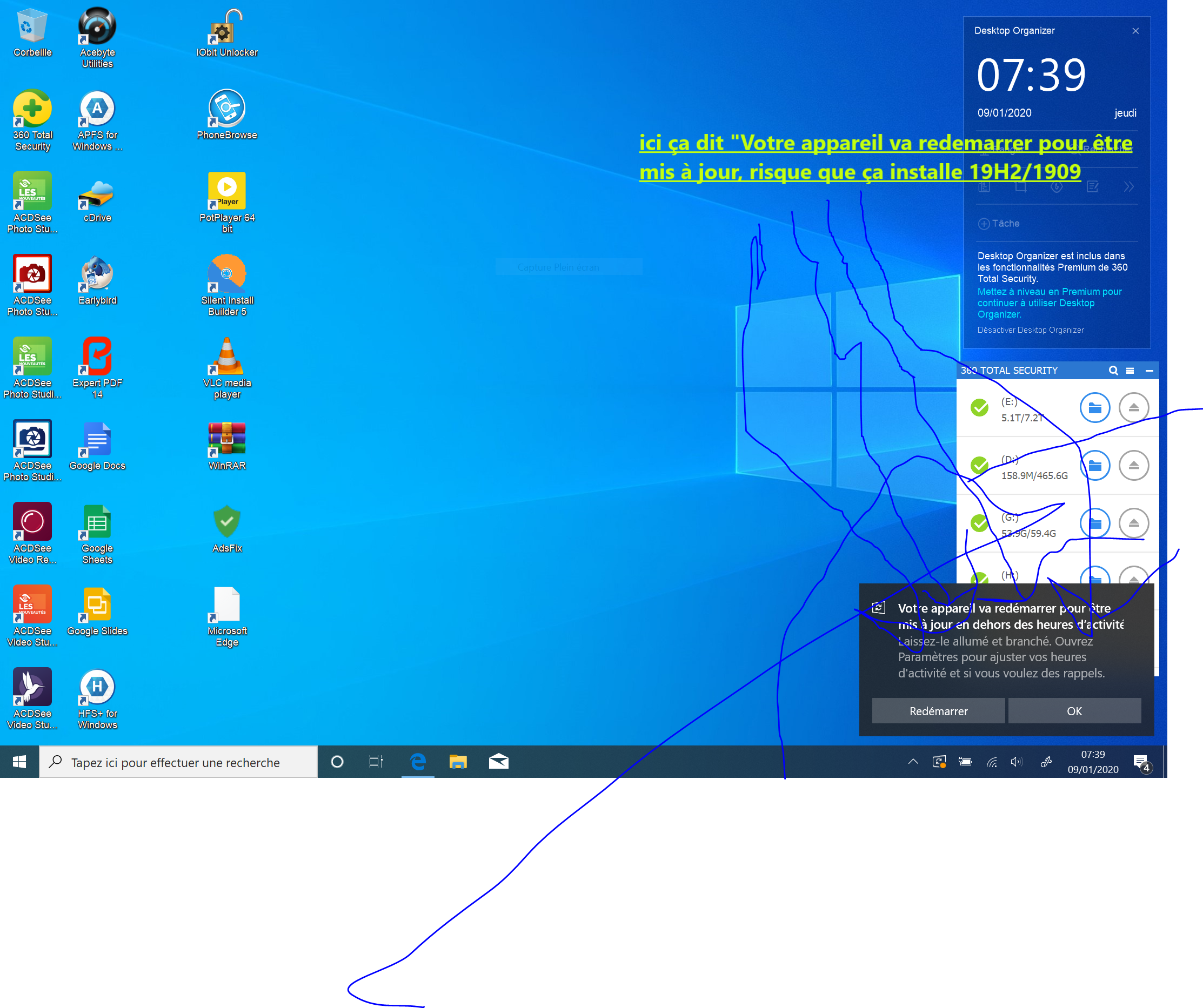This screenshot has height=1008, width=1203.
Task: Click the battery power tray icon
Action: tap(965, 762)
